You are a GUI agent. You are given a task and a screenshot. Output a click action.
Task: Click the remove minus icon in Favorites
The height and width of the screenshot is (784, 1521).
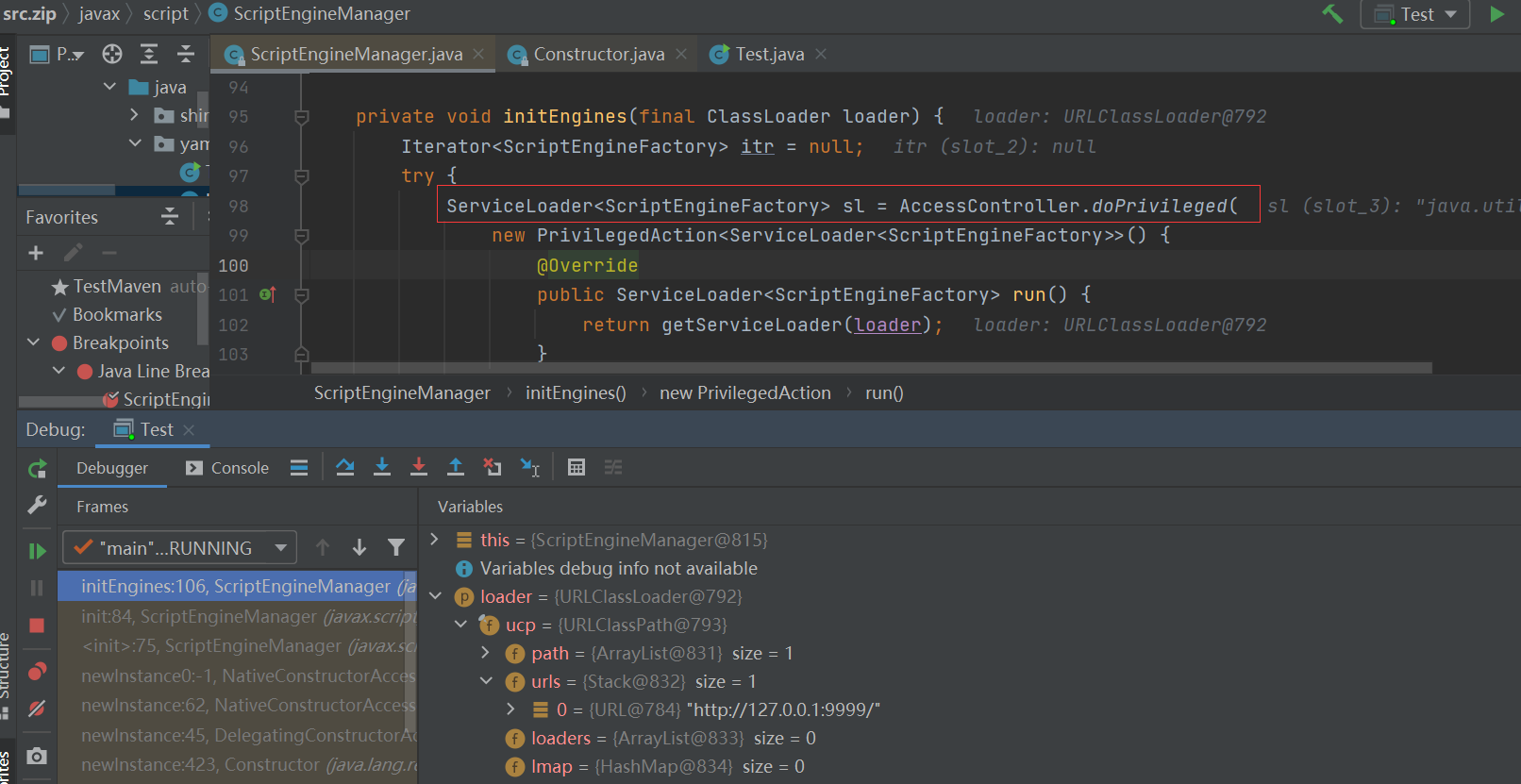[x=109, y=253]
